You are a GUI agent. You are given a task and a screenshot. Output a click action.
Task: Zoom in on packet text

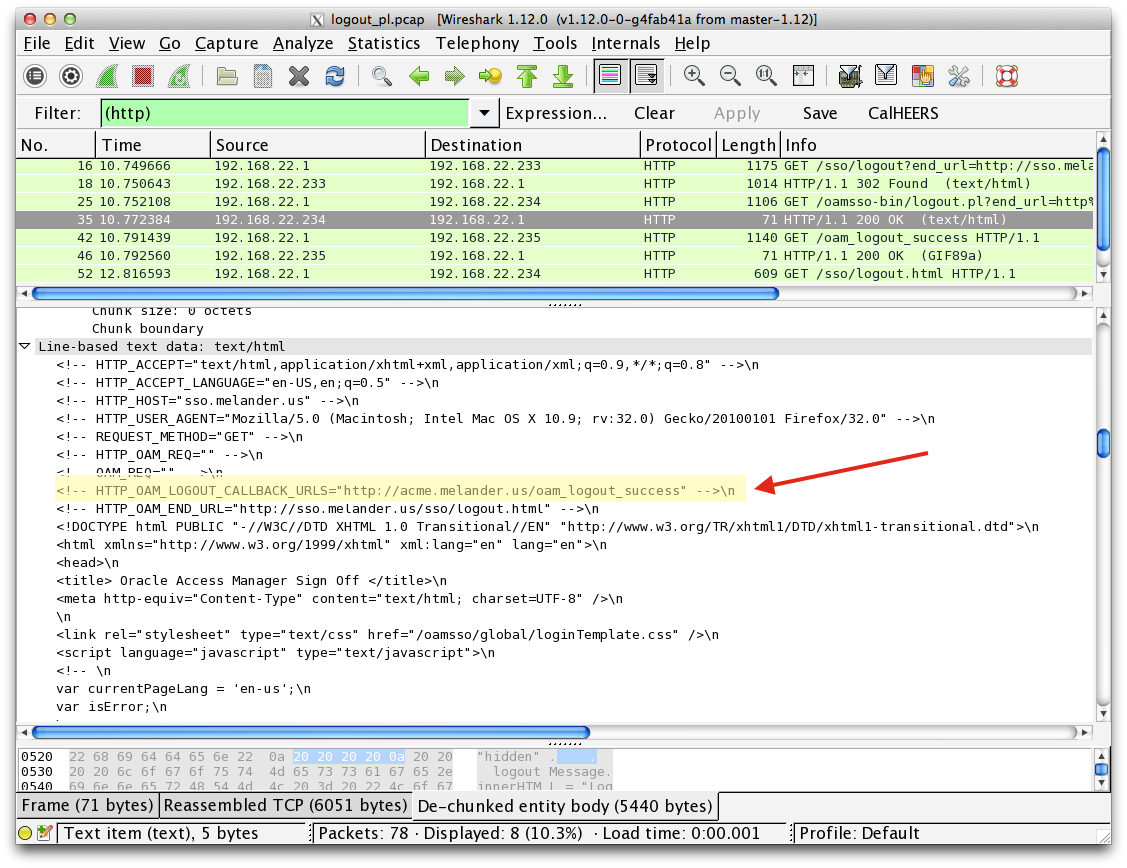pyautogui.click(x=694, y=76)
